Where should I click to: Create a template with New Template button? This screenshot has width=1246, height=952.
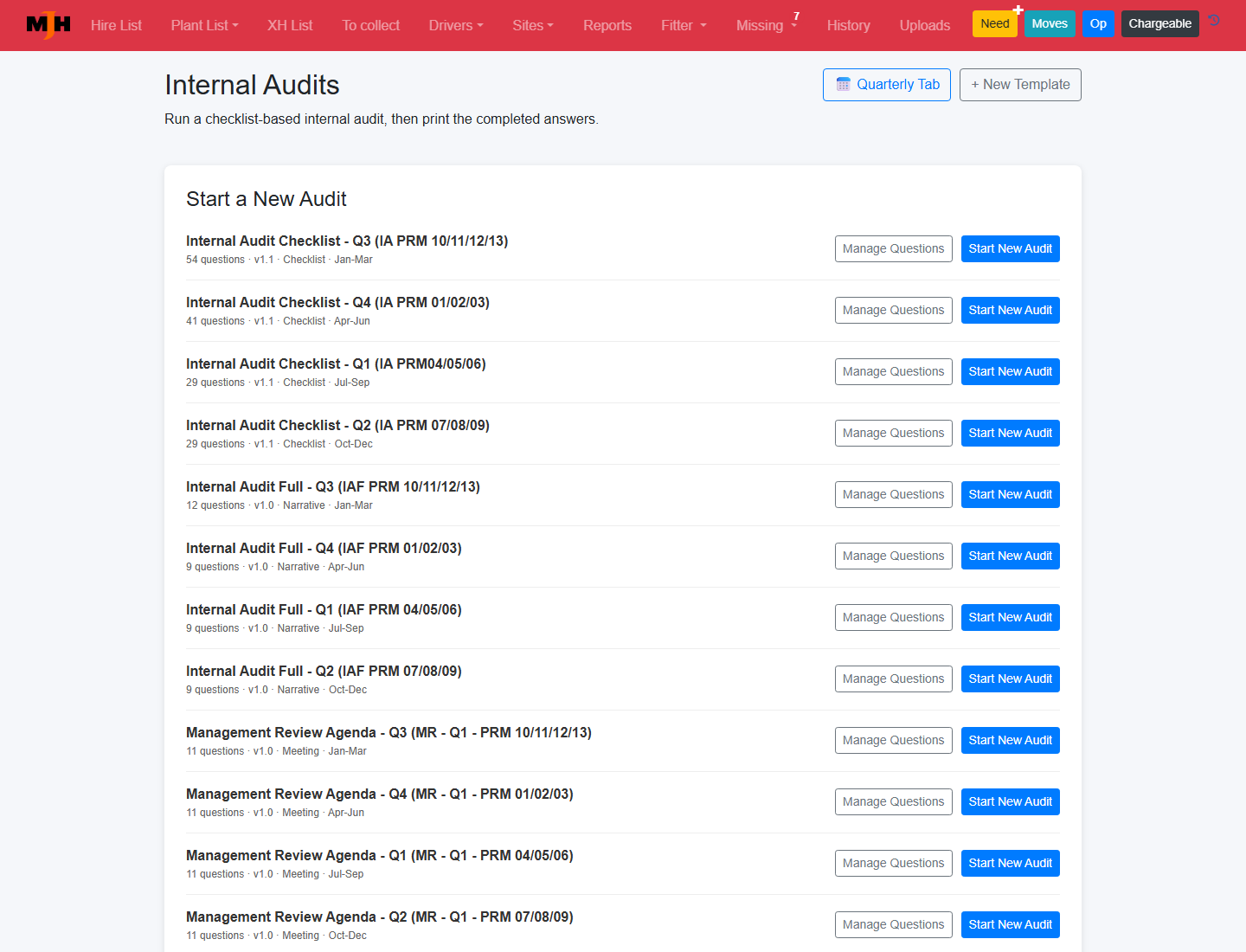coord(1020,85)
